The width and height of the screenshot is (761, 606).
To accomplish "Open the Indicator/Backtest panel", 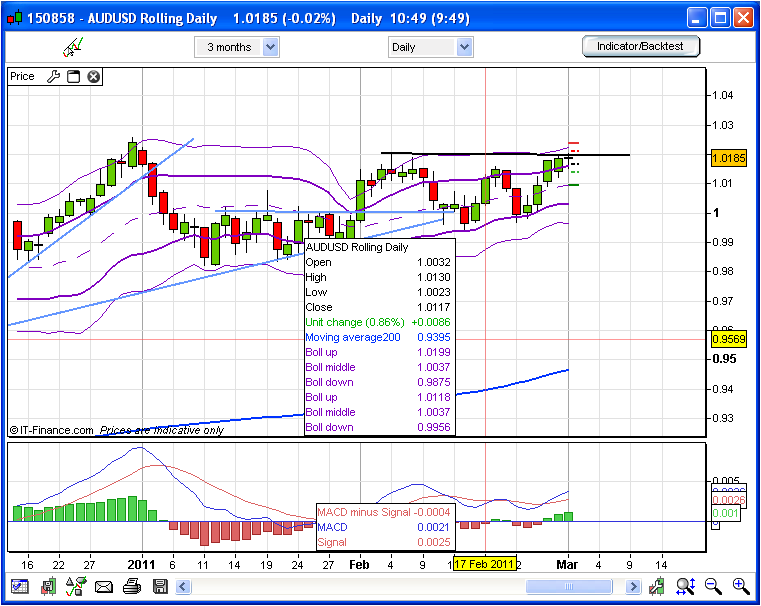I will click(641, 47).
